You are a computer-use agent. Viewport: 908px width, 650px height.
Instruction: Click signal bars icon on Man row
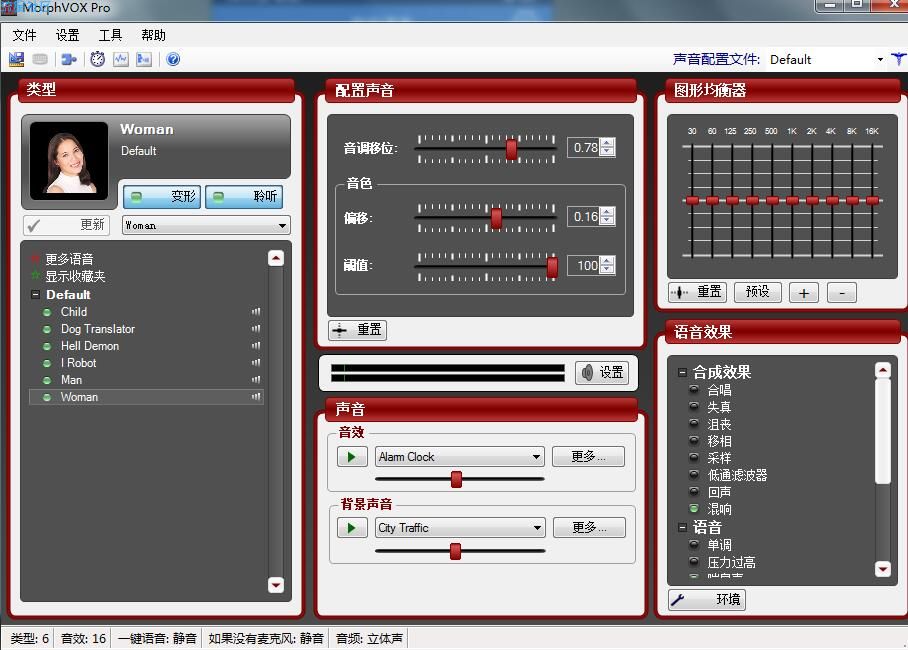pos(256,380)
